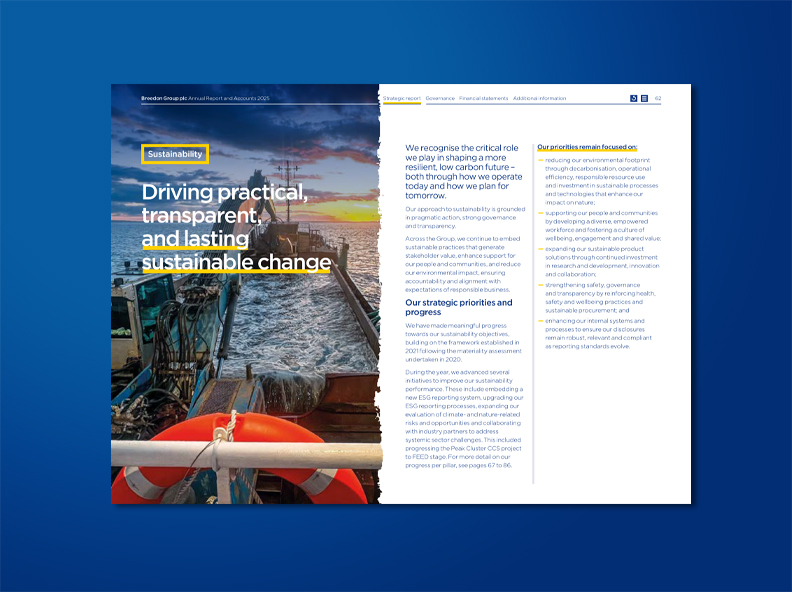Switch to the Governance tab
The height and width of the screenshot is (592, 792).
pos(439,99)
